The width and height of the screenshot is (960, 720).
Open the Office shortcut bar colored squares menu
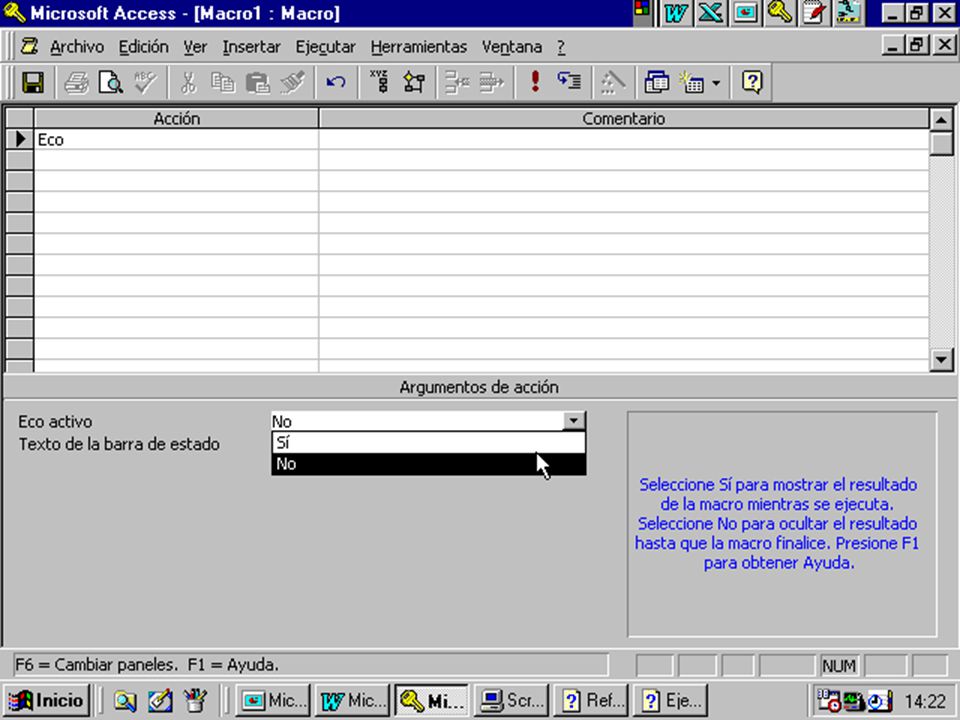[x=642, y=11]
